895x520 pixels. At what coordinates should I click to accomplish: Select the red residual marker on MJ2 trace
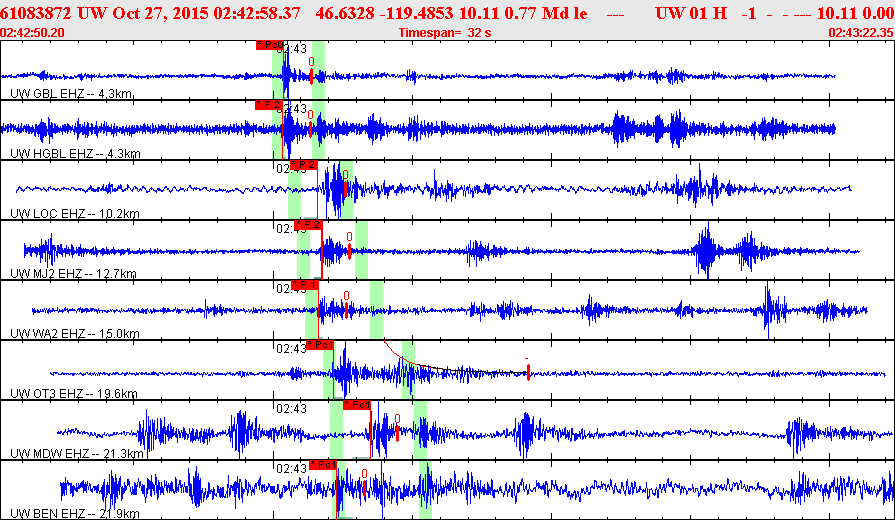coord(349,251)
